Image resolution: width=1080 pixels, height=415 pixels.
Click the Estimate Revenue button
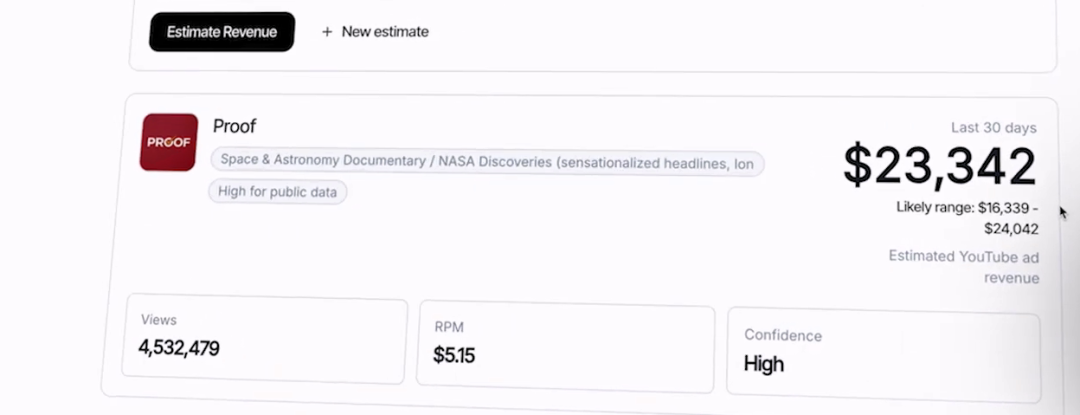coord(222,32)
